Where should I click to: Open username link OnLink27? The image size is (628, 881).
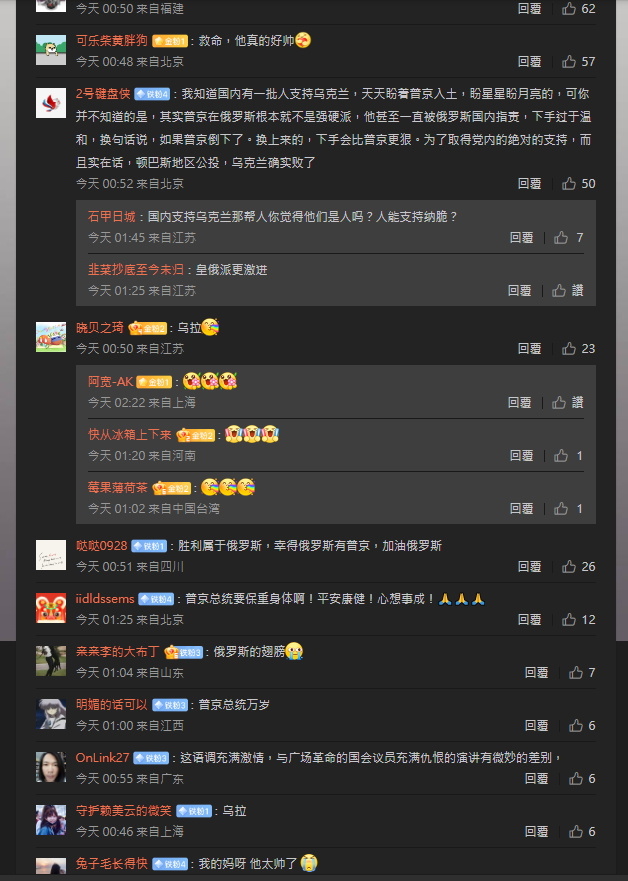[103, 757]
